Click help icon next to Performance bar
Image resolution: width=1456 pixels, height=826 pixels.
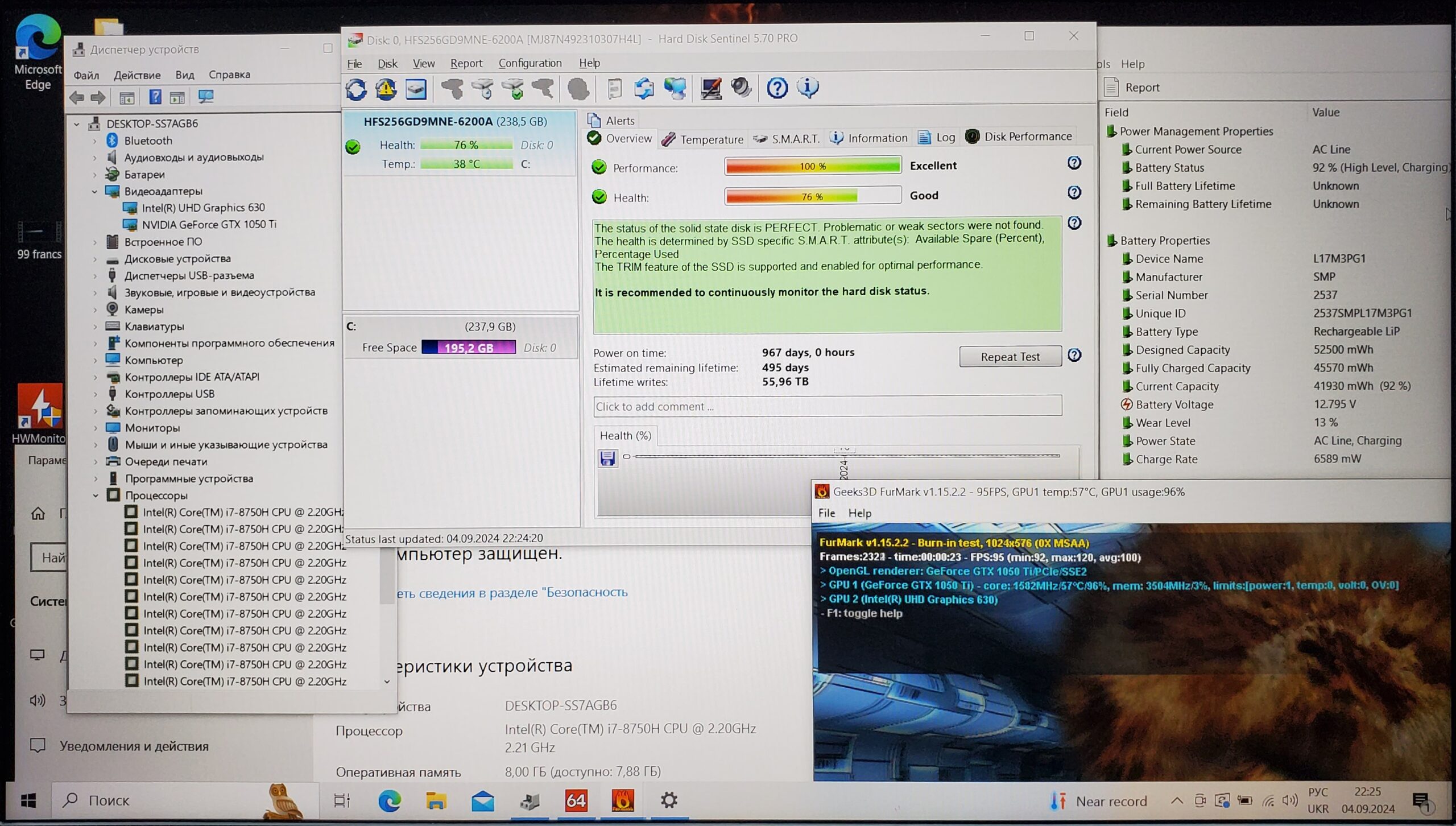coord(1074,163)
